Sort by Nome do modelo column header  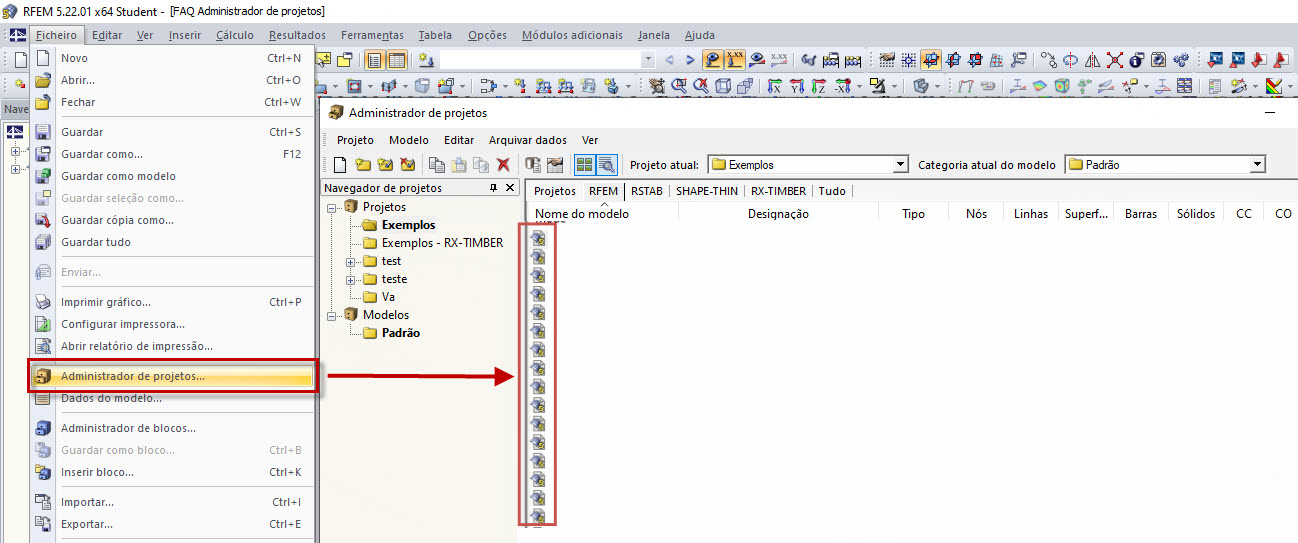click(x=602, y=213)
